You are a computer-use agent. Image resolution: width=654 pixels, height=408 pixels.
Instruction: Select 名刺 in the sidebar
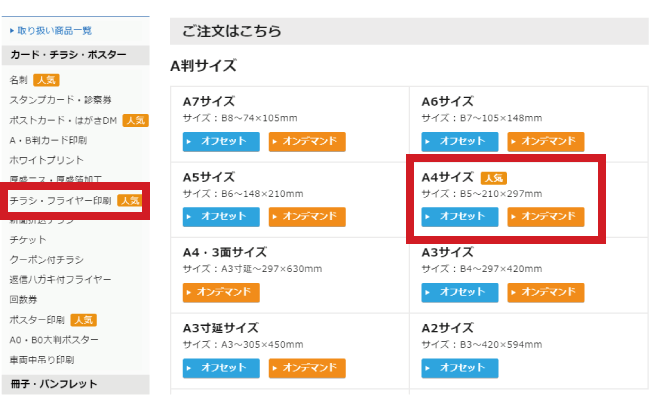[19, 79]
